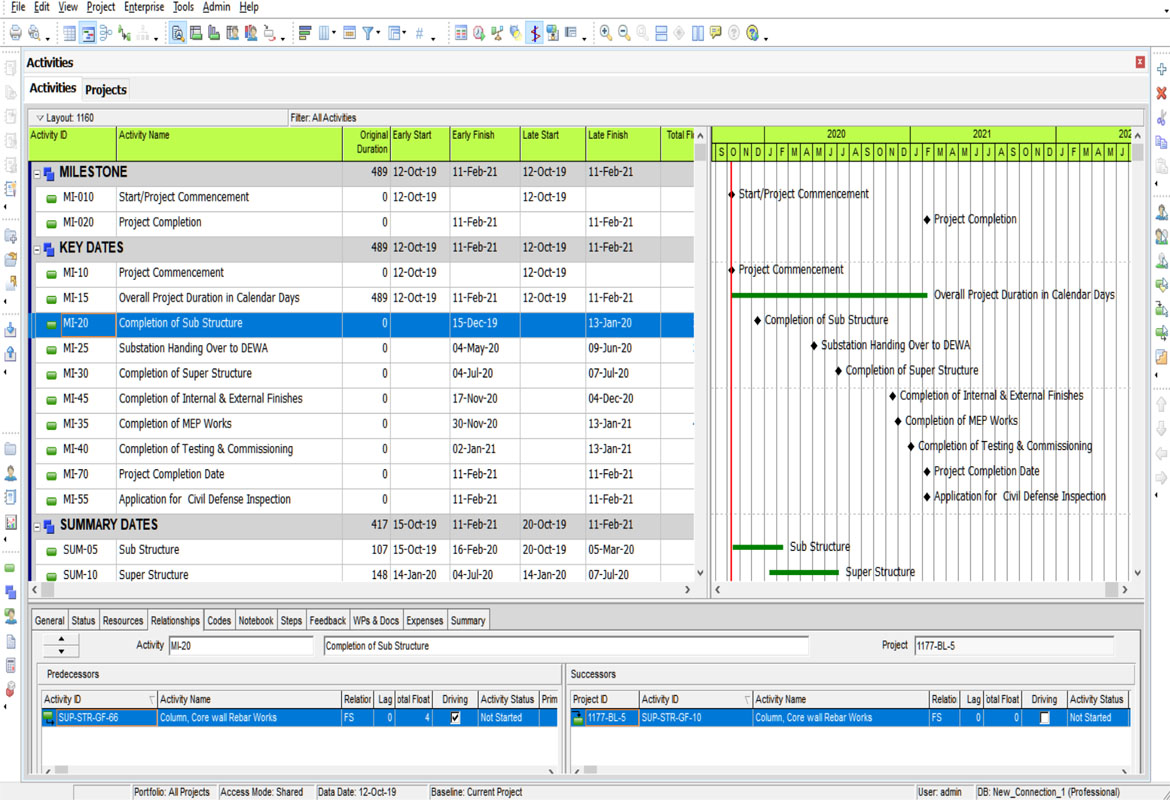Toggle Driving checkbox for SUP-STR-GF-10 successor

[1045, 718]
